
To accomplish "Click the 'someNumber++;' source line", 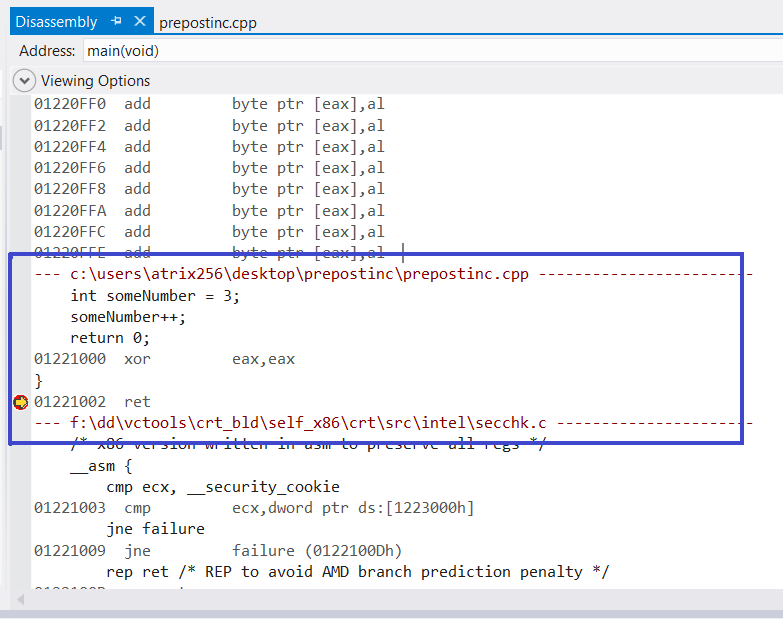I will (x=128, y=317).
